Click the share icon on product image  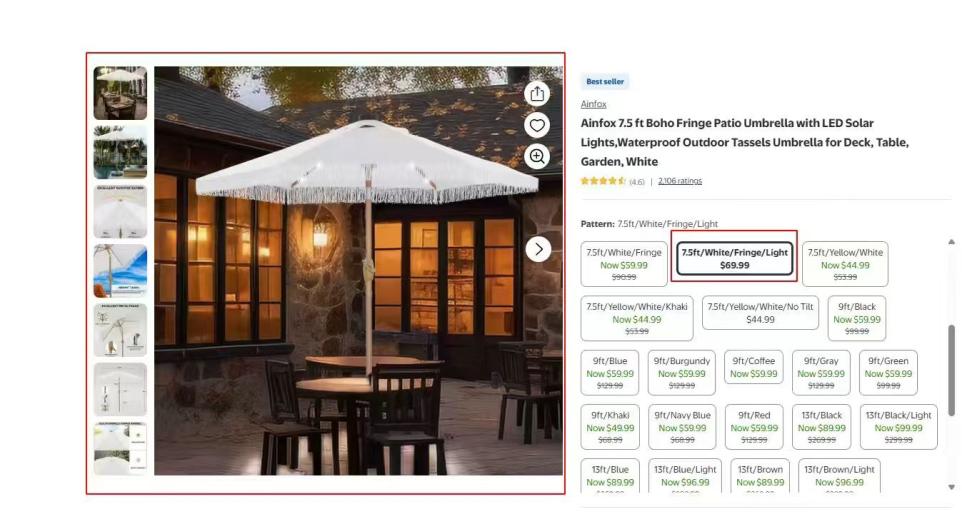click(x=537, y=94)
